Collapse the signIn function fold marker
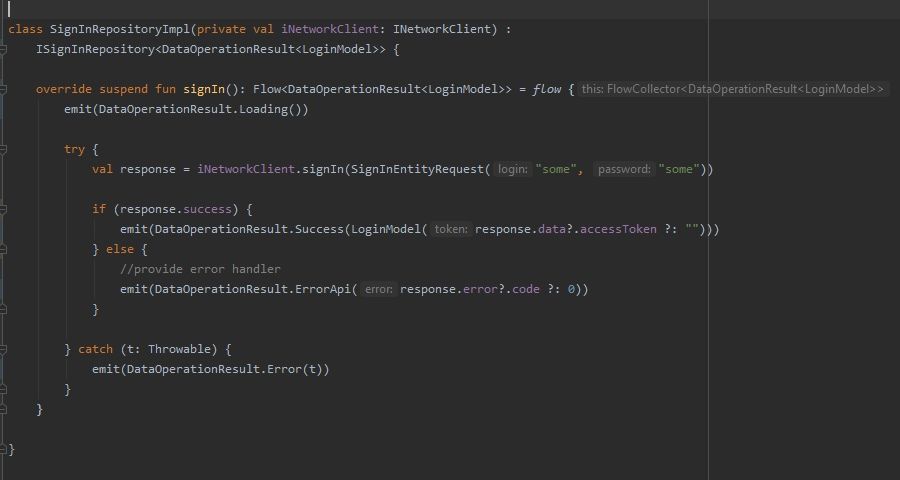The height and width of the screenshot is (480, 900). click(3, 90)
